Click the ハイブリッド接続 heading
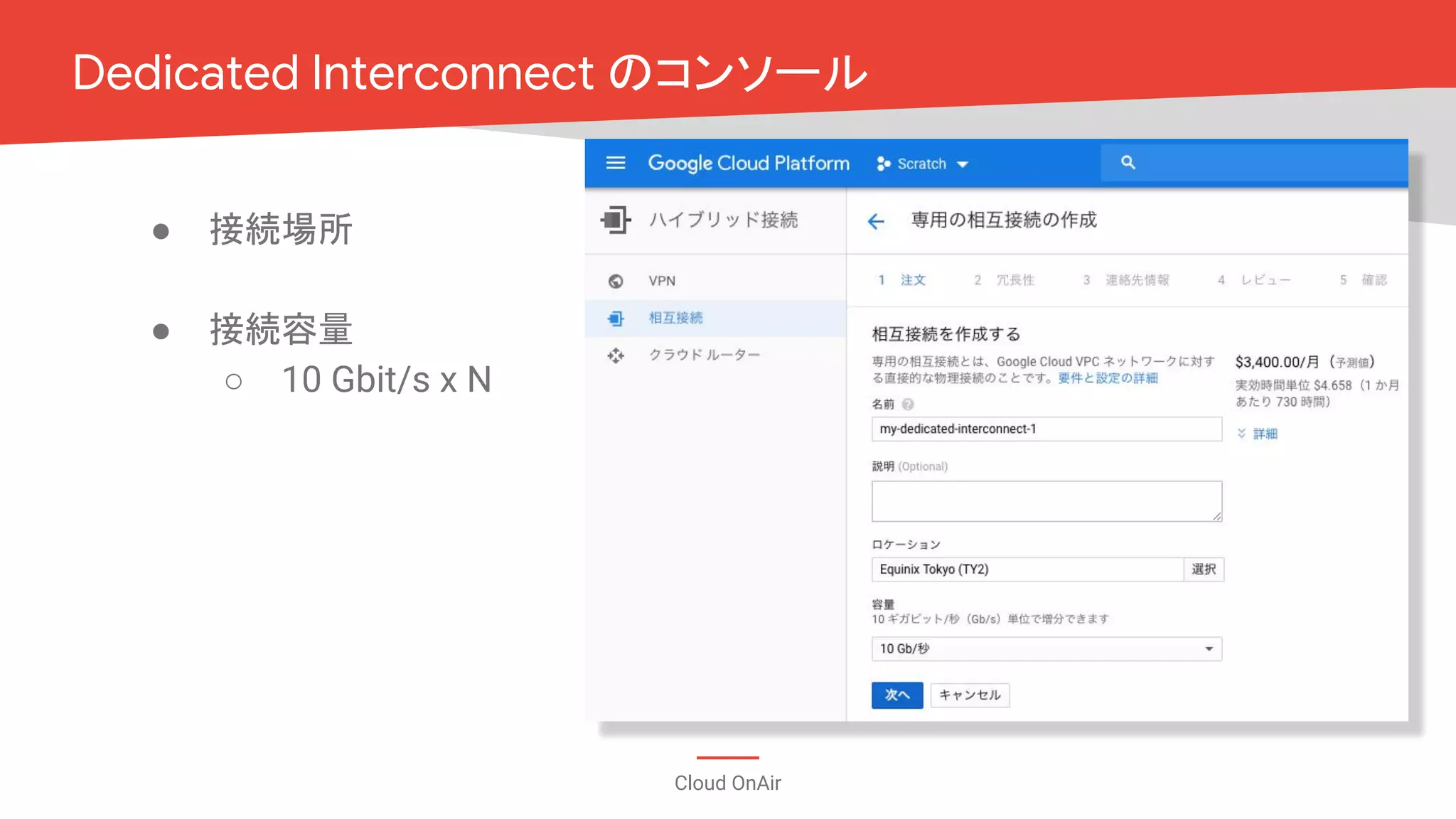Image resolution: width=1456 pixels, height=819 pixels. click(x=723, y=220)
